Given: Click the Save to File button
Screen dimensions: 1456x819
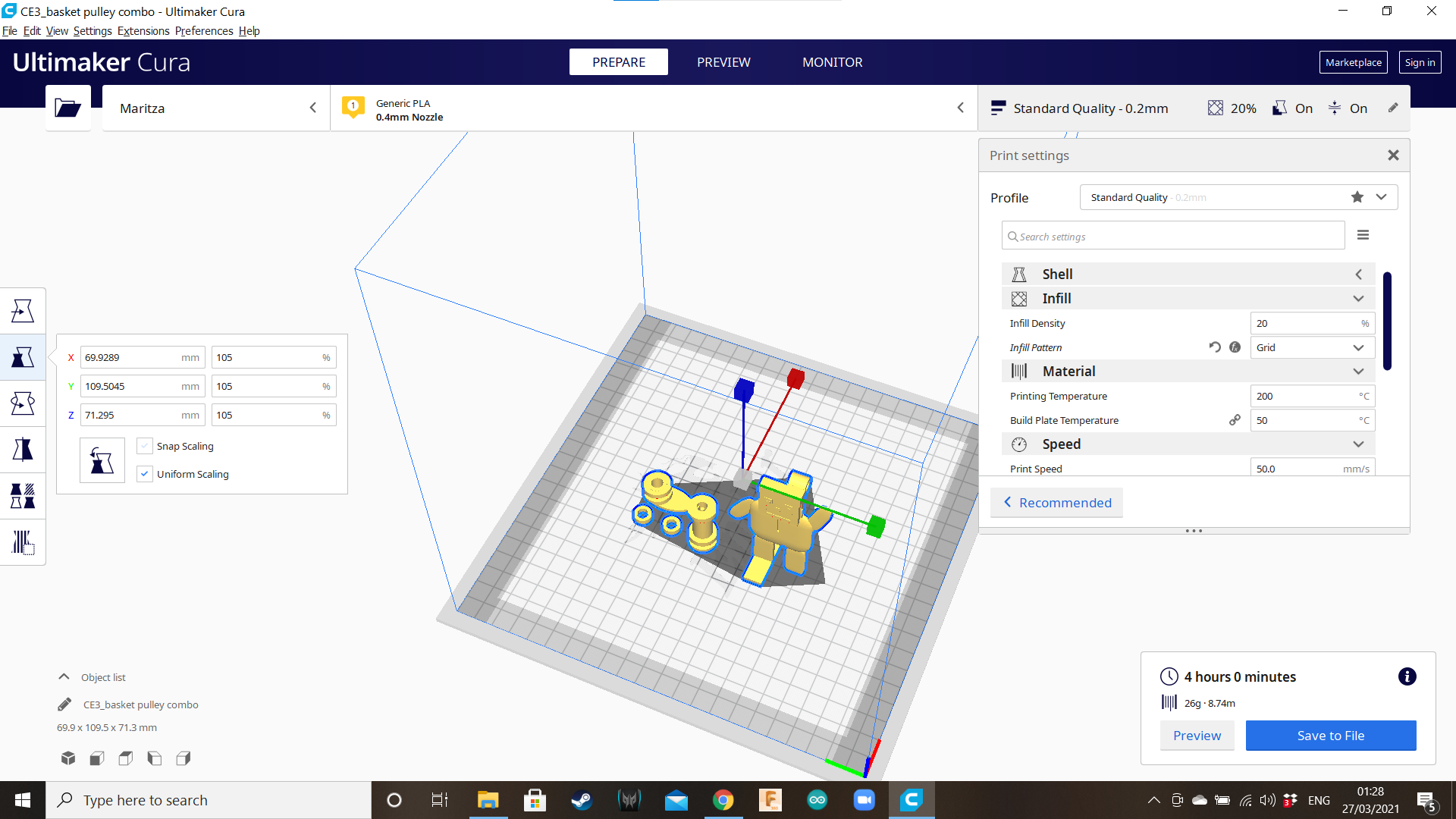Looking at the screenshot, I should pyautogui.click(x=1330, y=736).
